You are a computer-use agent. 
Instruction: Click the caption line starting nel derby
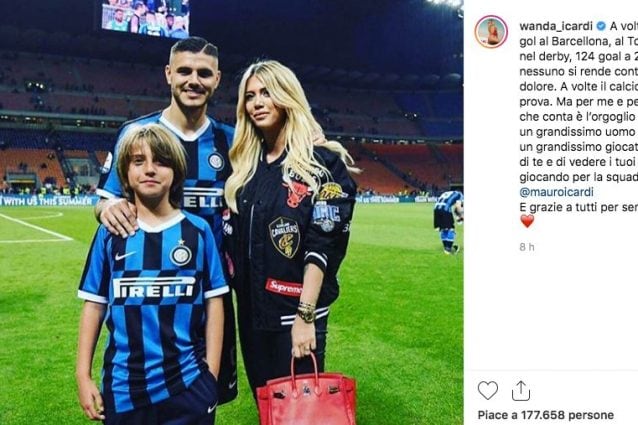(x=579, y=57)
